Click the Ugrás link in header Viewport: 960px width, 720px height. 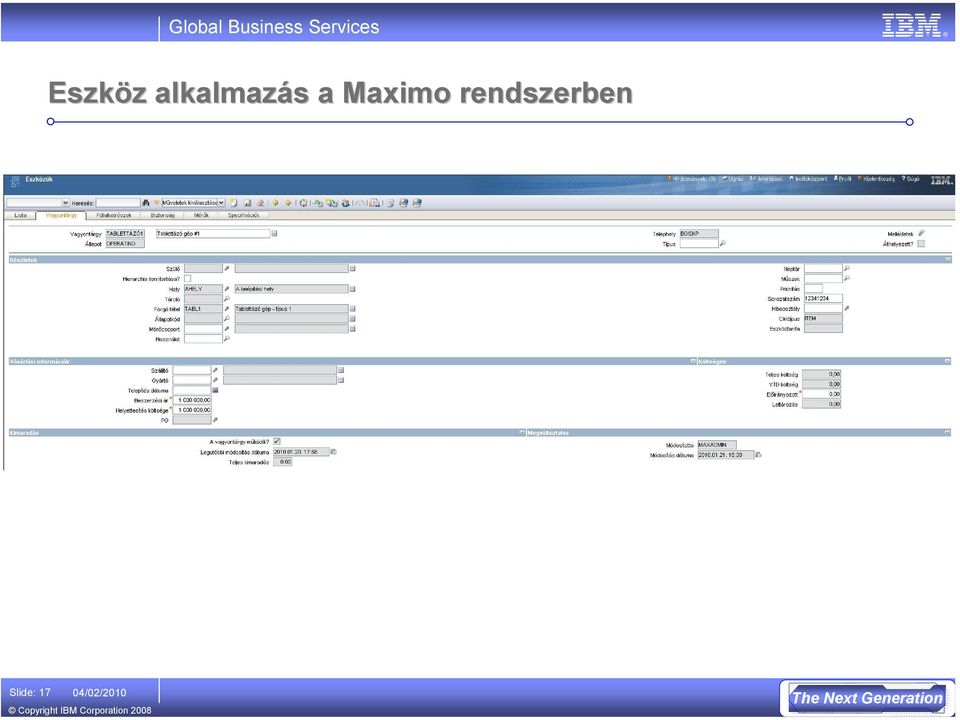[733, 179]
